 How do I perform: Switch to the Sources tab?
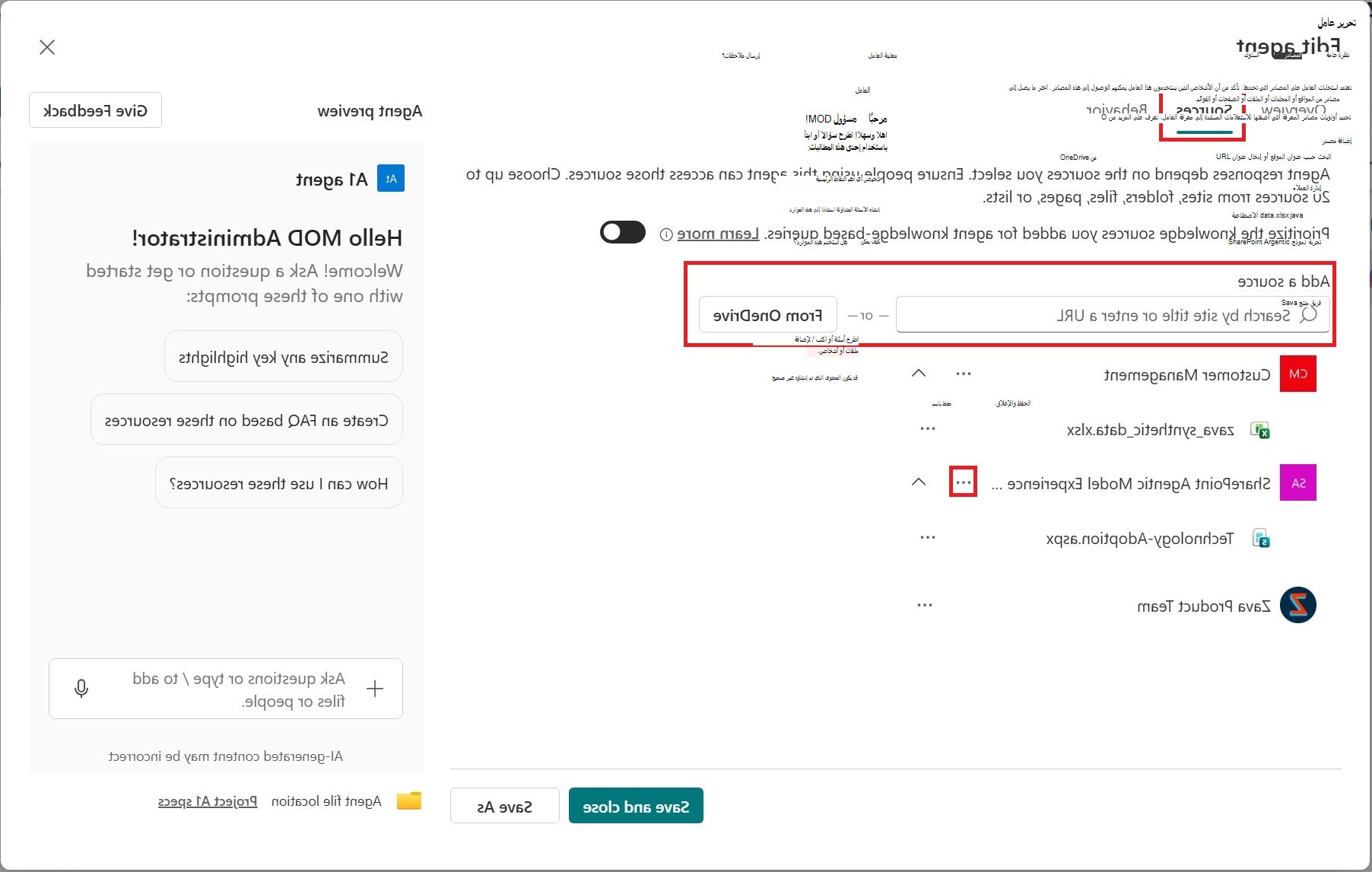[x=1203, y=111]
